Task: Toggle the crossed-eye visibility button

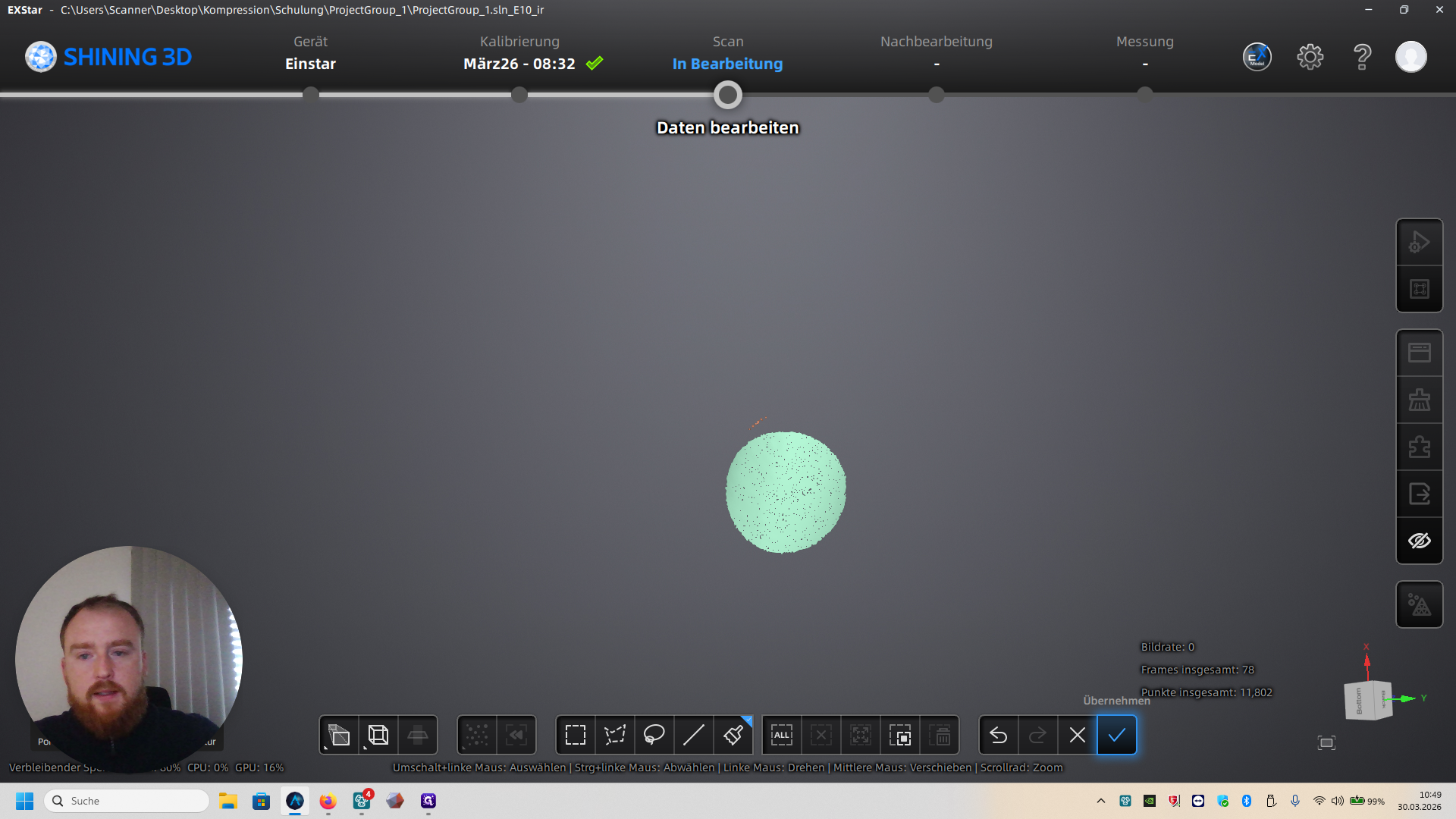Action: (1419, 541)
